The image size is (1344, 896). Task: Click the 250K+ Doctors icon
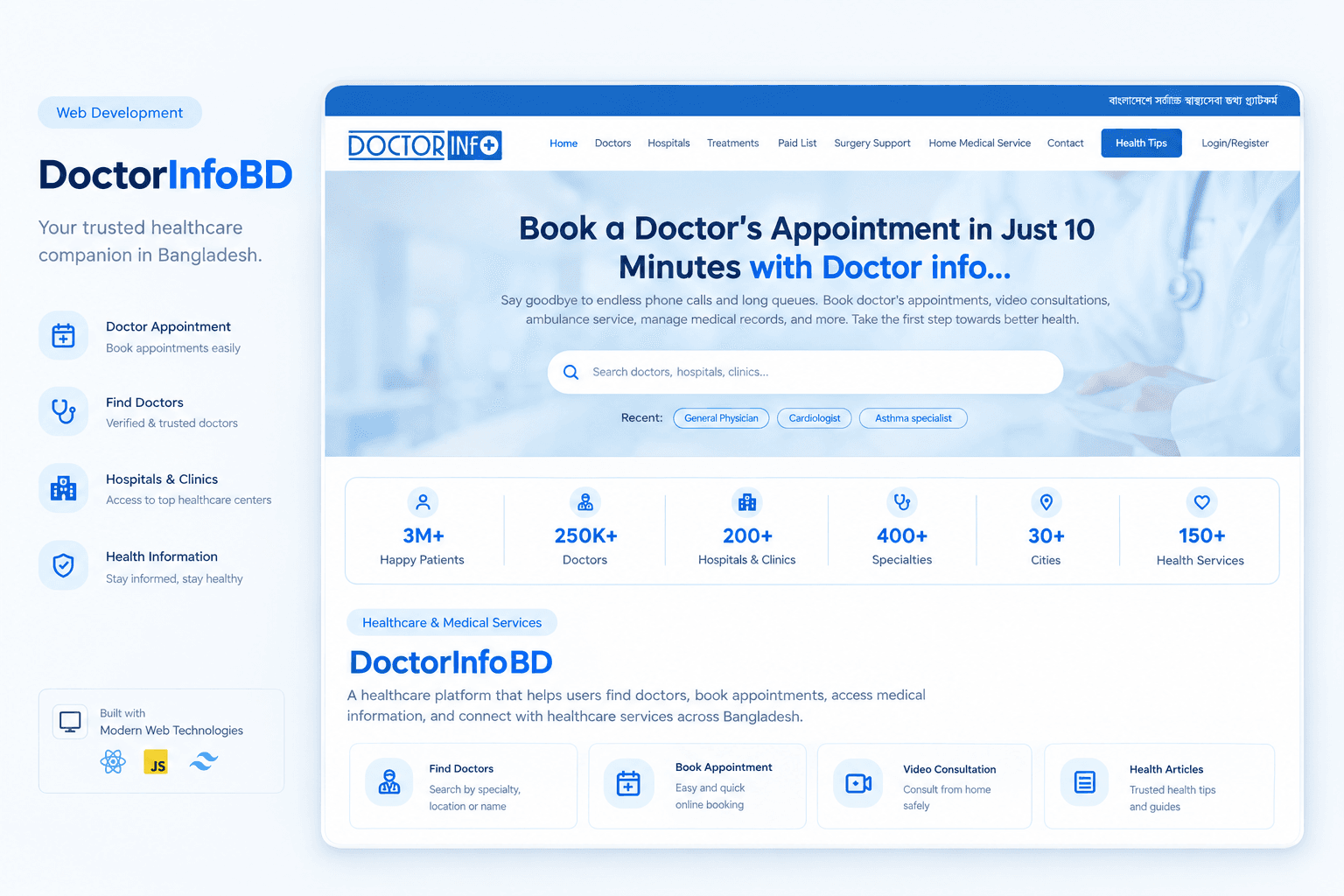point(585,502)
